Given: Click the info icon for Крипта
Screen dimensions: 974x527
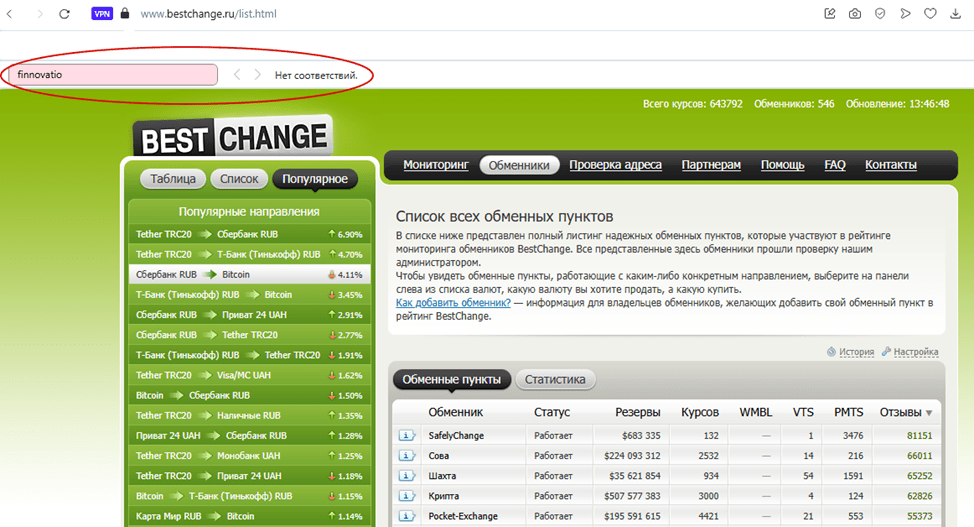Looking at the screenshot, I should (406, 496).
